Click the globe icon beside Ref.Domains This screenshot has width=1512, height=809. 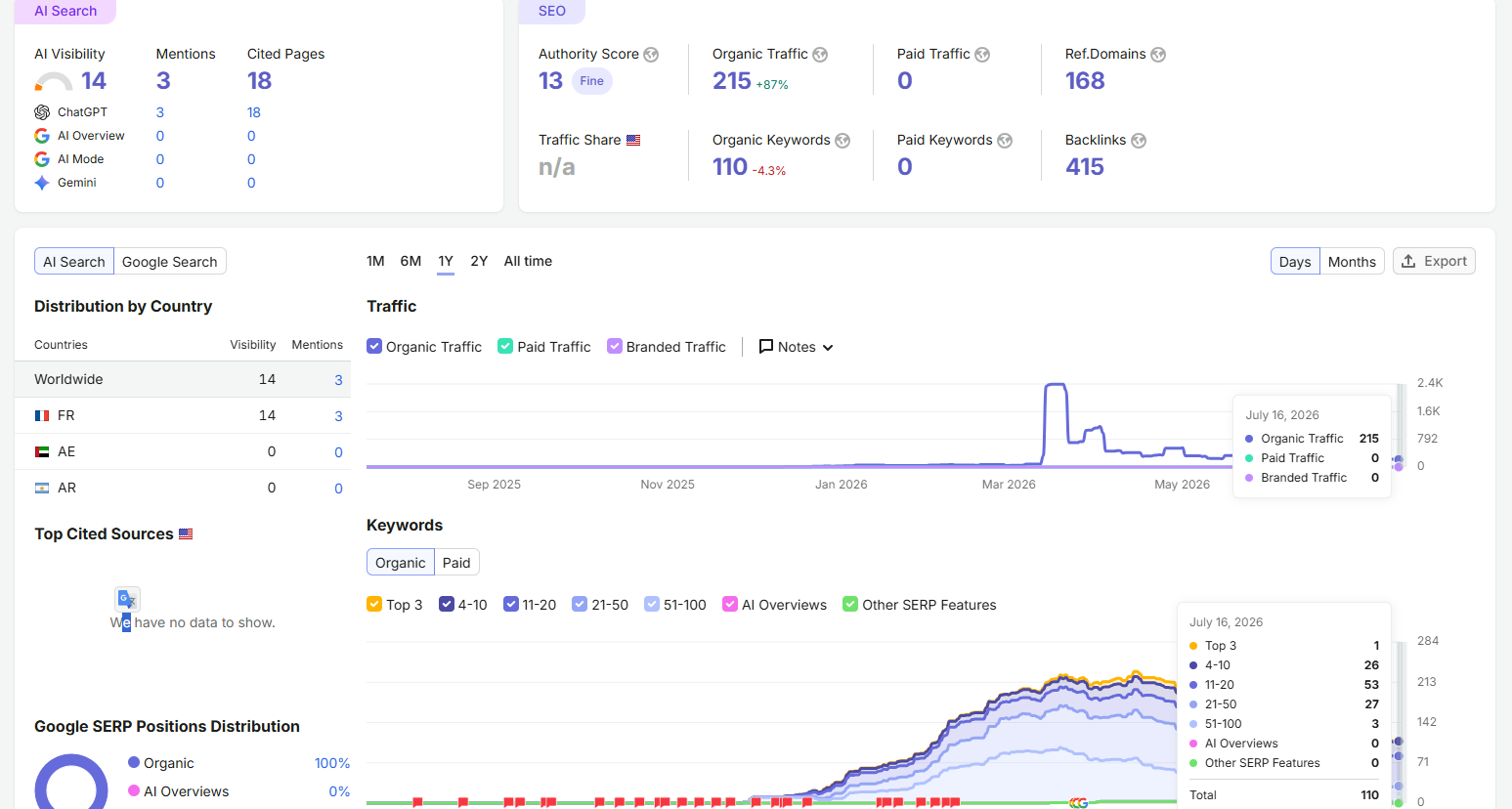1158,55
